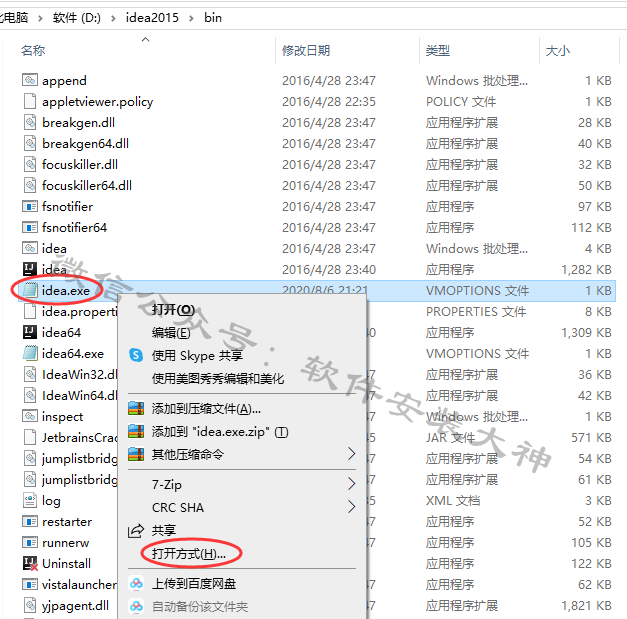Click the restarter application icon
Screen dimensions: 627x619
click(x=30, y=521)
